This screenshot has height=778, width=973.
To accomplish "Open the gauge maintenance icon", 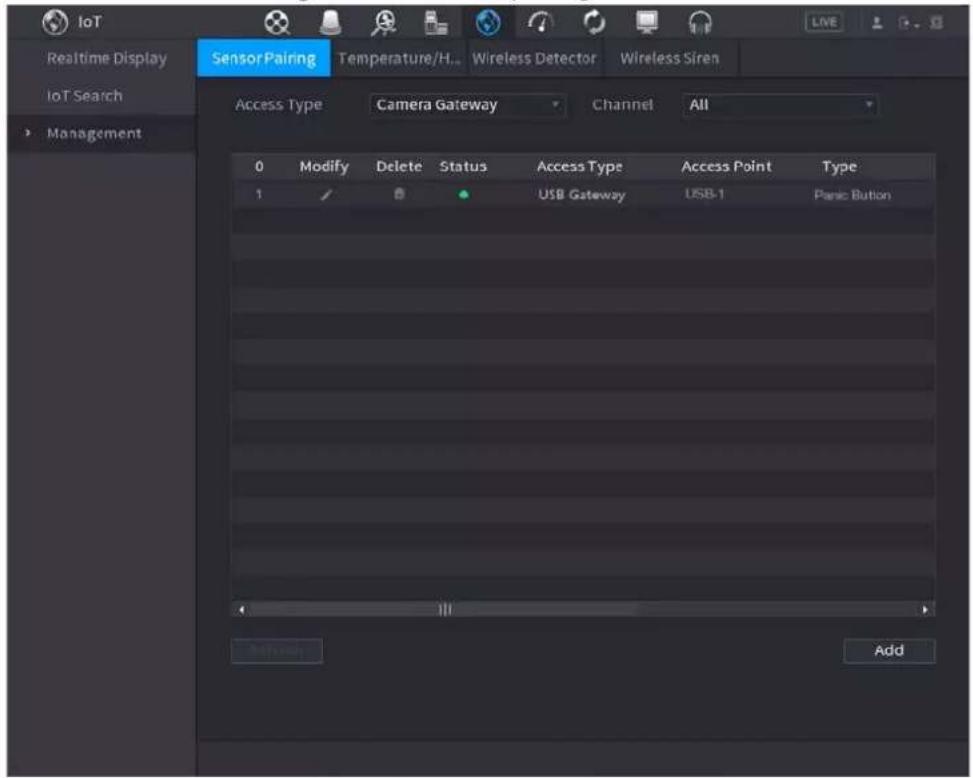I will click(x=540, y=23).
